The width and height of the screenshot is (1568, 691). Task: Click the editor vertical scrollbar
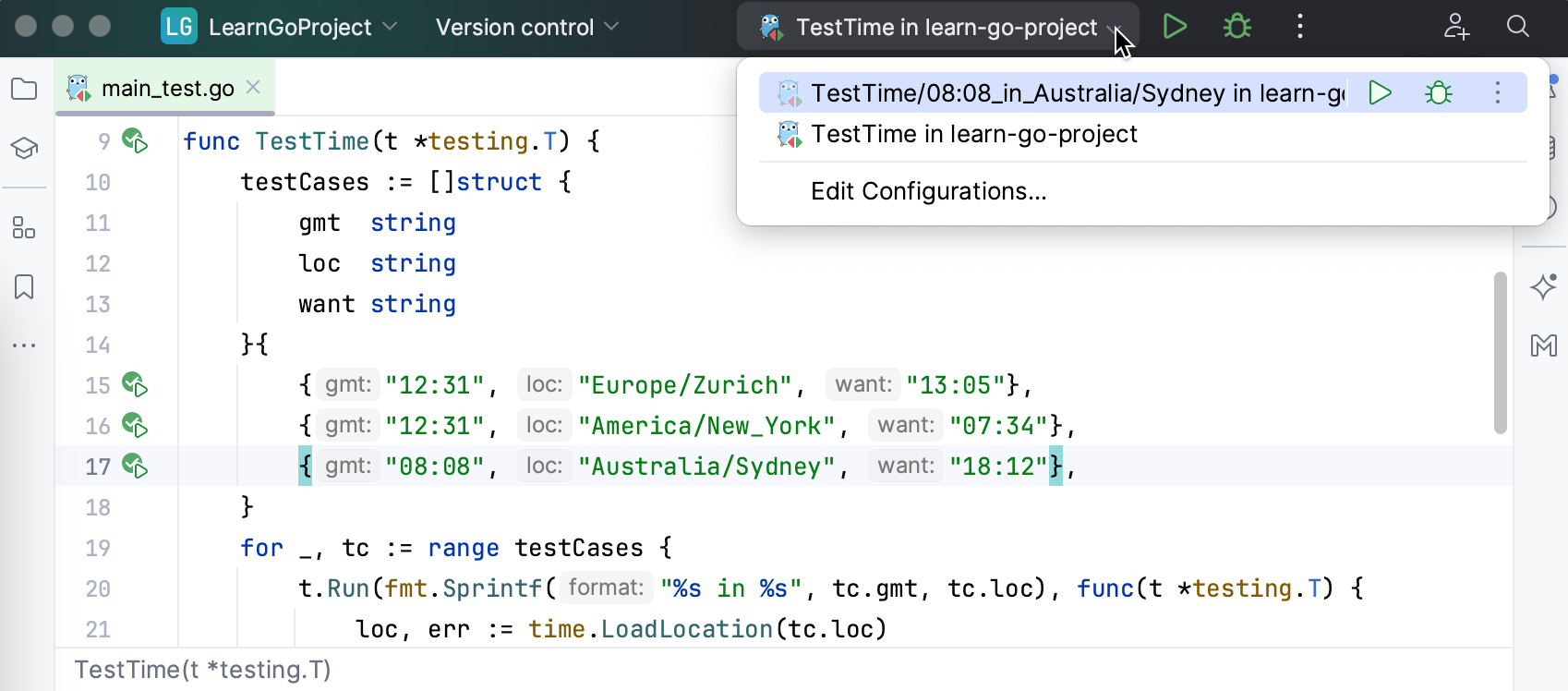[1501, 353]
